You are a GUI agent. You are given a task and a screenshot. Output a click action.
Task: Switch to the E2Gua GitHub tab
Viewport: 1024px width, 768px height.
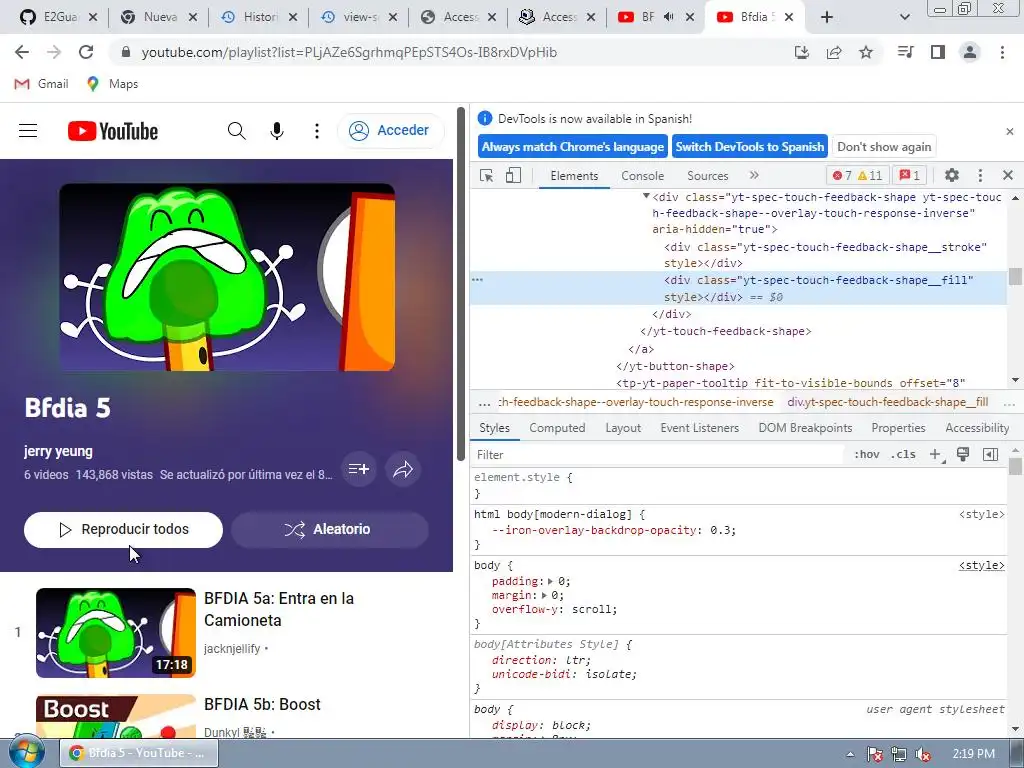click(59, 17)
